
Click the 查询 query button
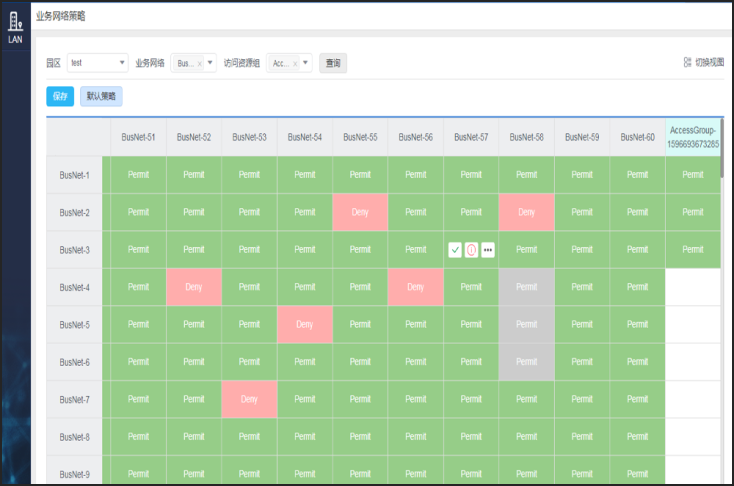tap(333, 63)
